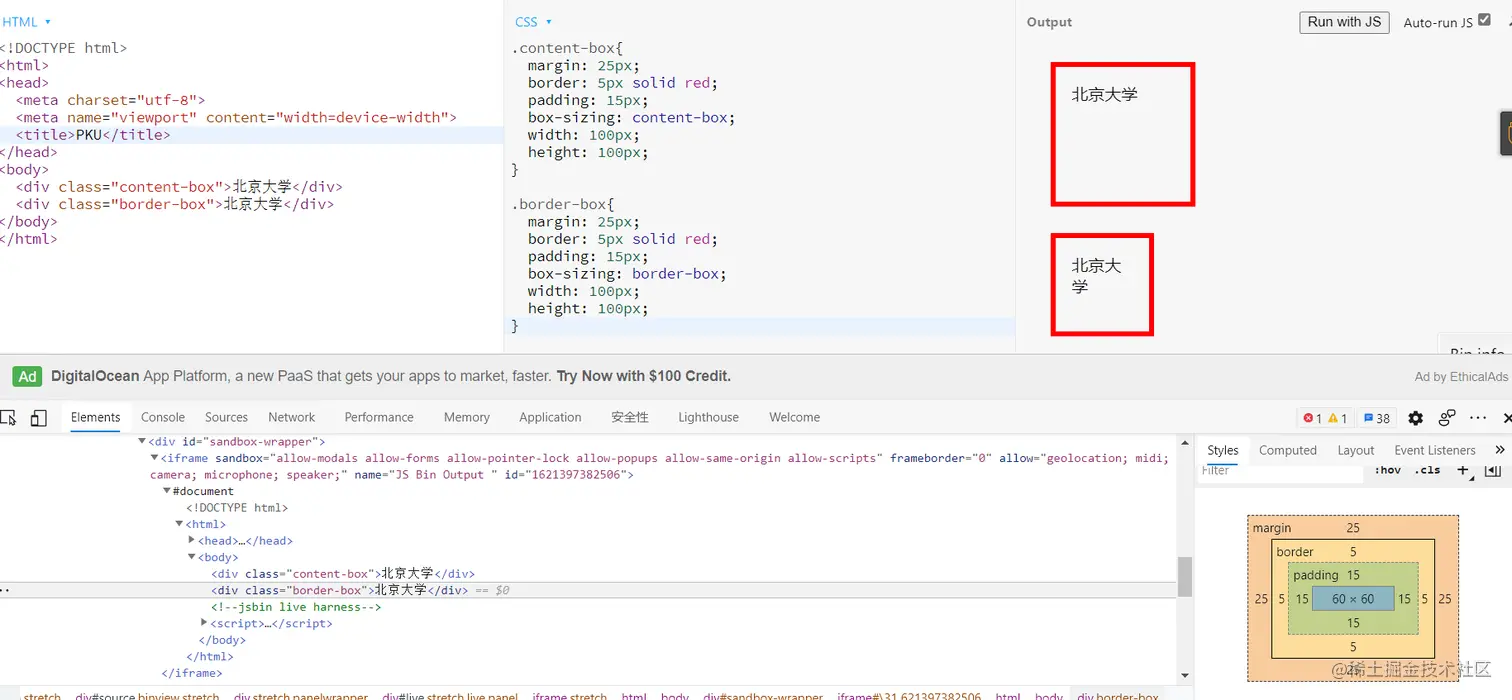Open the Application tab

550,417
